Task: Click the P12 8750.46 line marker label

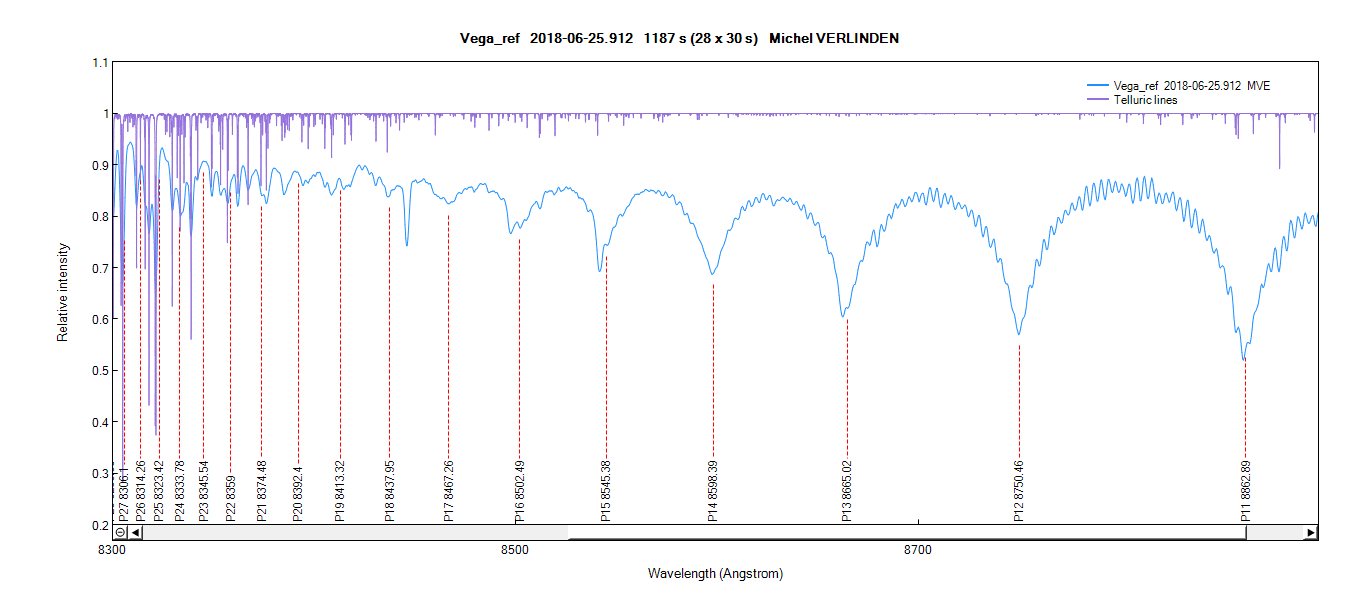Action: pos(1019,491)
